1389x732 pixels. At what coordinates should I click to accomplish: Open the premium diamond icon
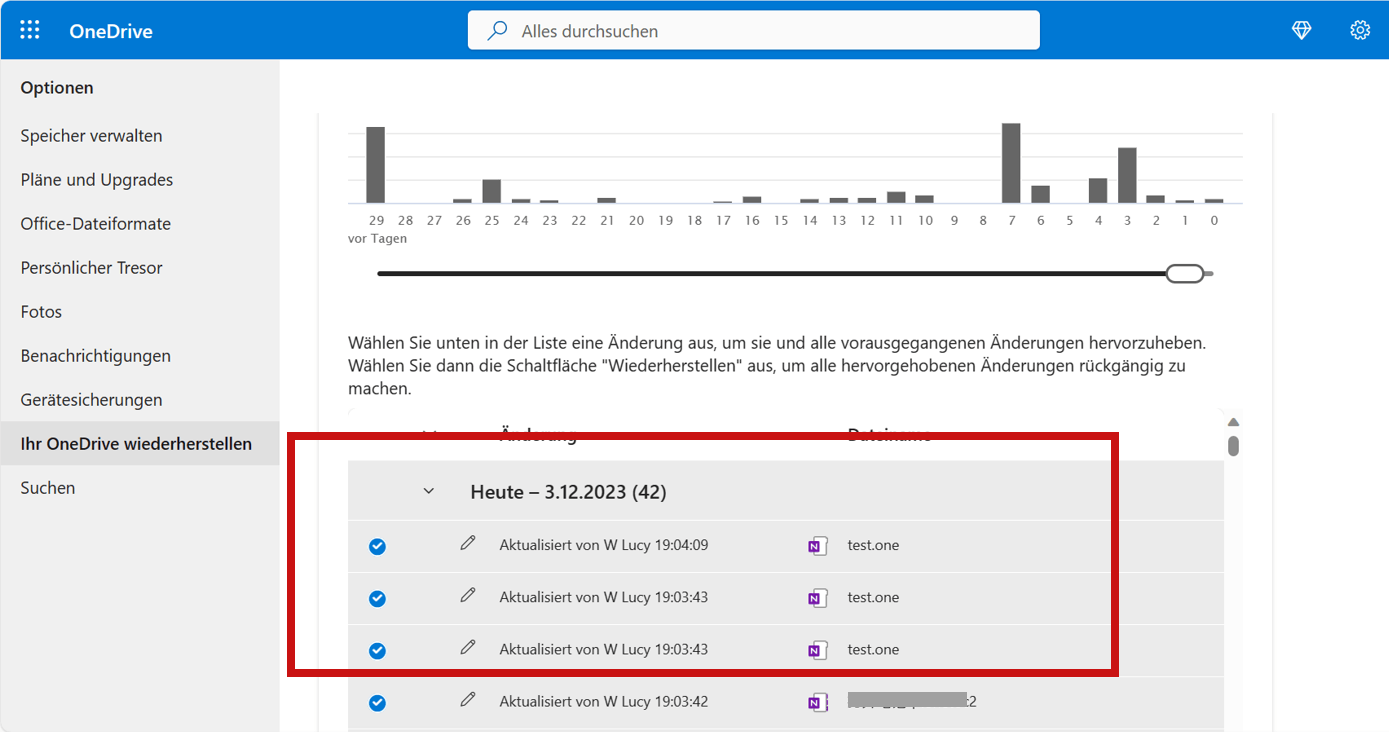[x=1301, y=31]
